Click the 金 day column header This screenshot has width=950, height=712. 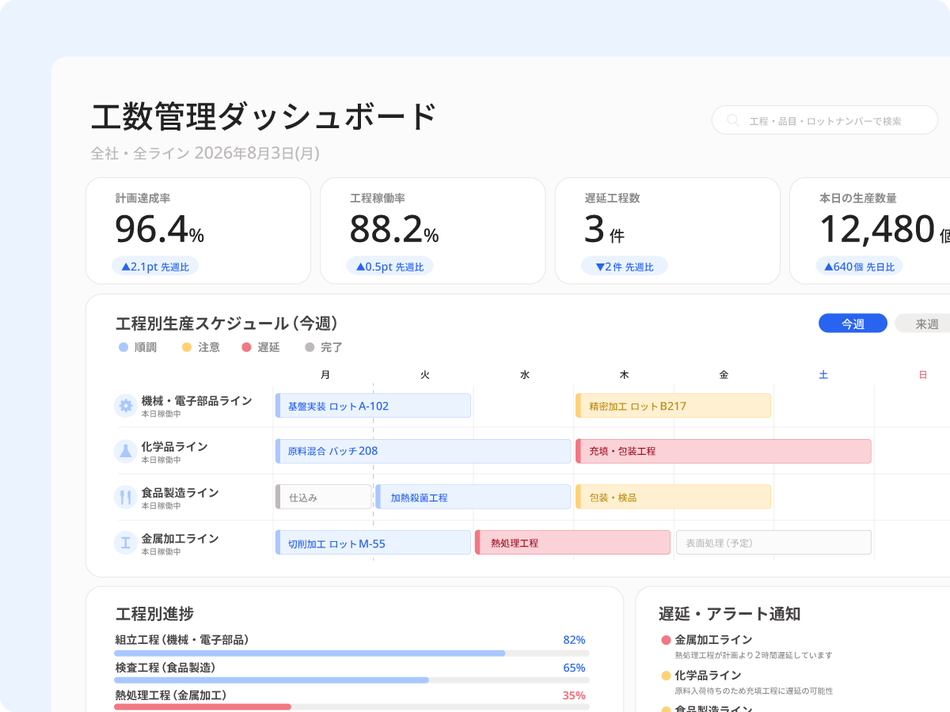[723, 374]
